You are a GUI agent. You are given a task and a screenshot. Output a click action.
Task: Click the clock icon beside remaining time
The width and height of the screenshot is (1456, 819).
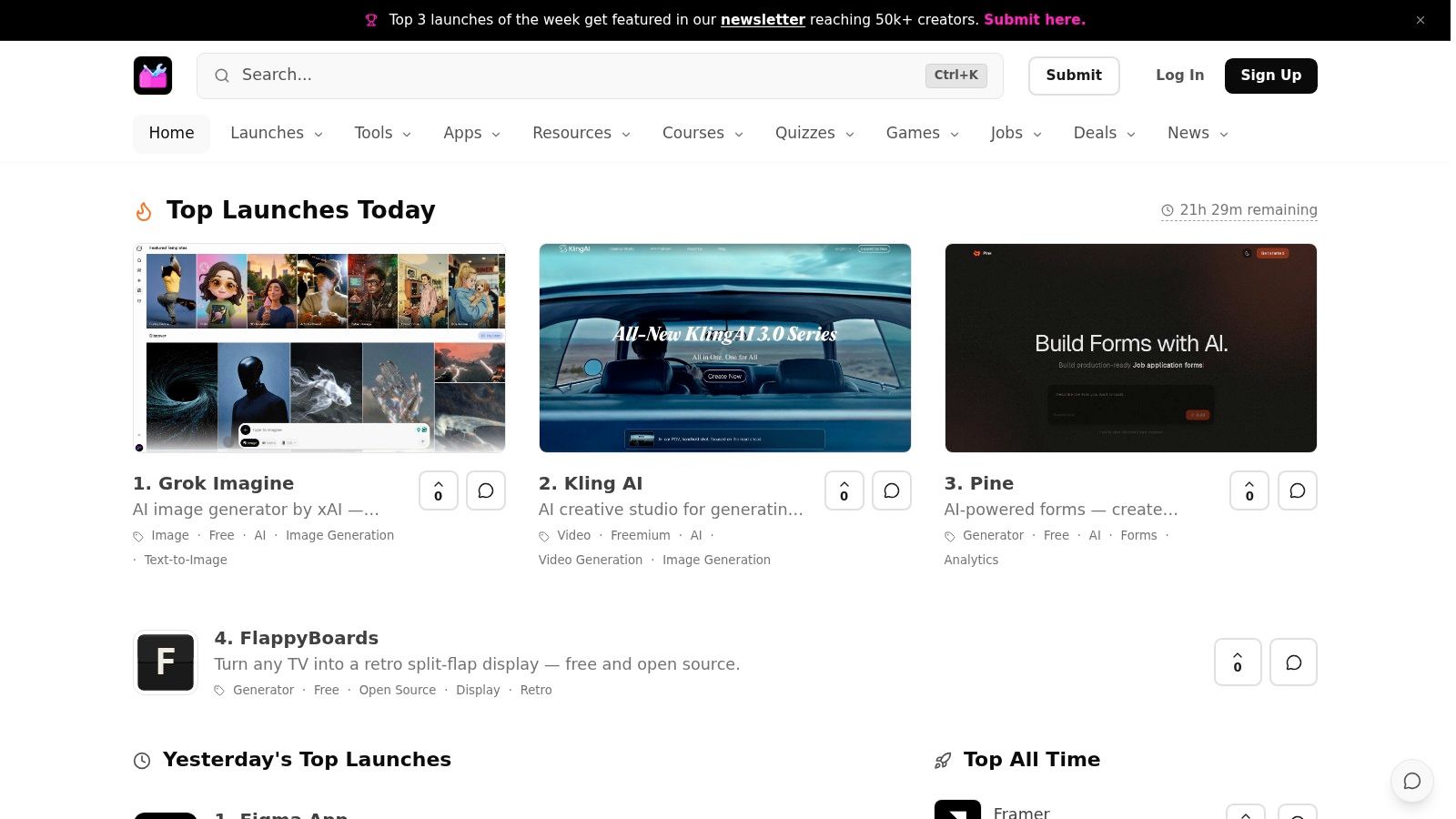point(1168,210)
